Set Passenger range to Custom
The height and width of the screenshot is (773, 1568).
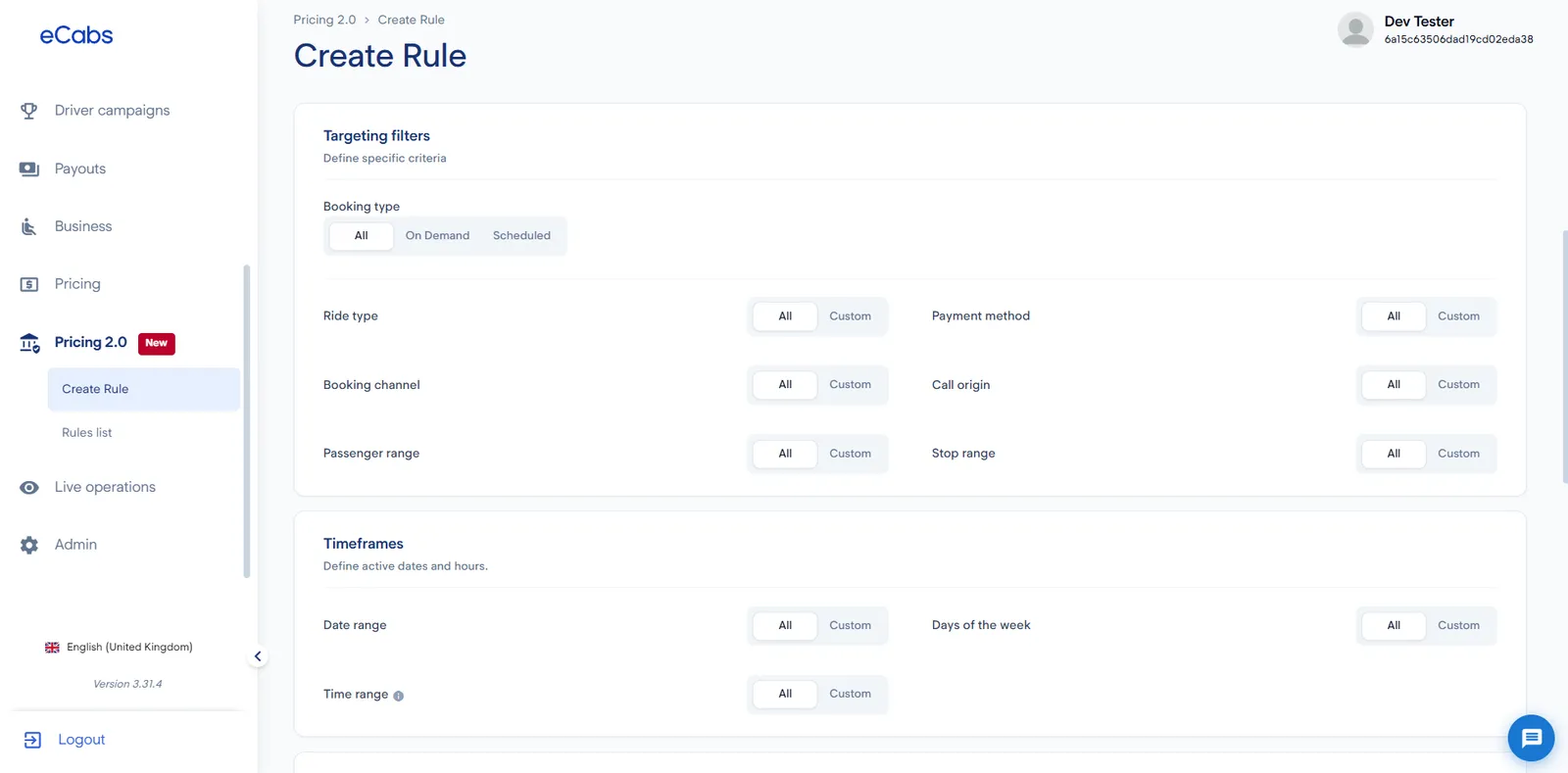[850, 454]
